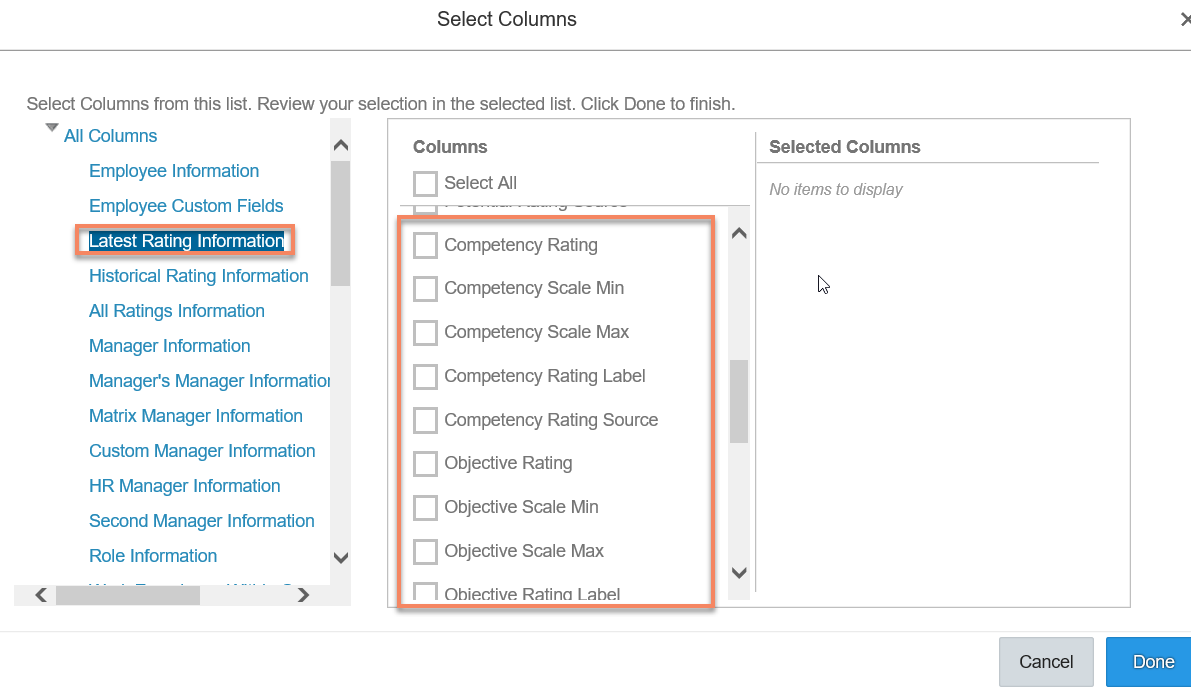Click down arrow of category tree scrollbar
Viewport: 1191px width, 692px height.
[x=341, y=558]
